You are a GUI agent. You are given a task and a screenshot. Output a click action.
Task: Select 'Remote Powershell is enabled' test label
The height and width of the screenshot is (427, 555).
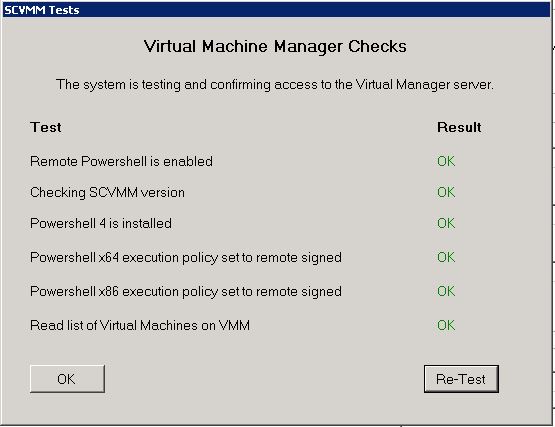121,161
